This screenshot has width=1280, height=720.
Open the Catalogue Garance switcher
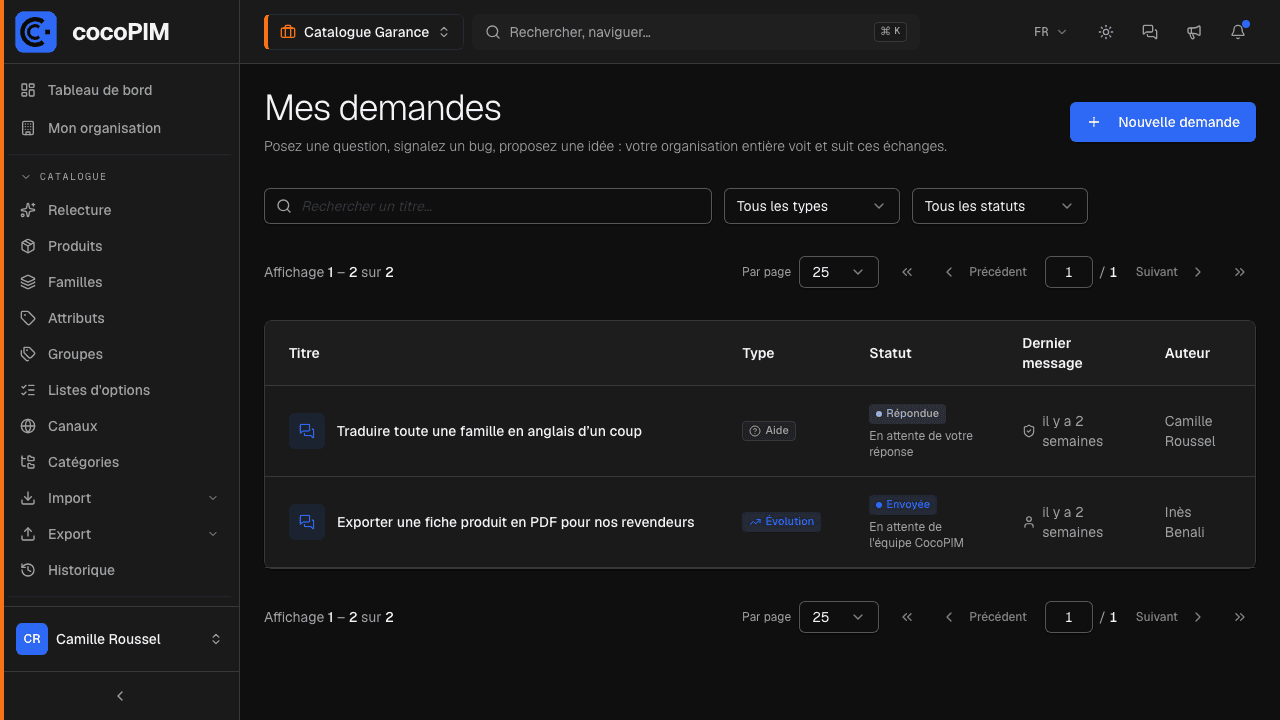tap(364, 32)
